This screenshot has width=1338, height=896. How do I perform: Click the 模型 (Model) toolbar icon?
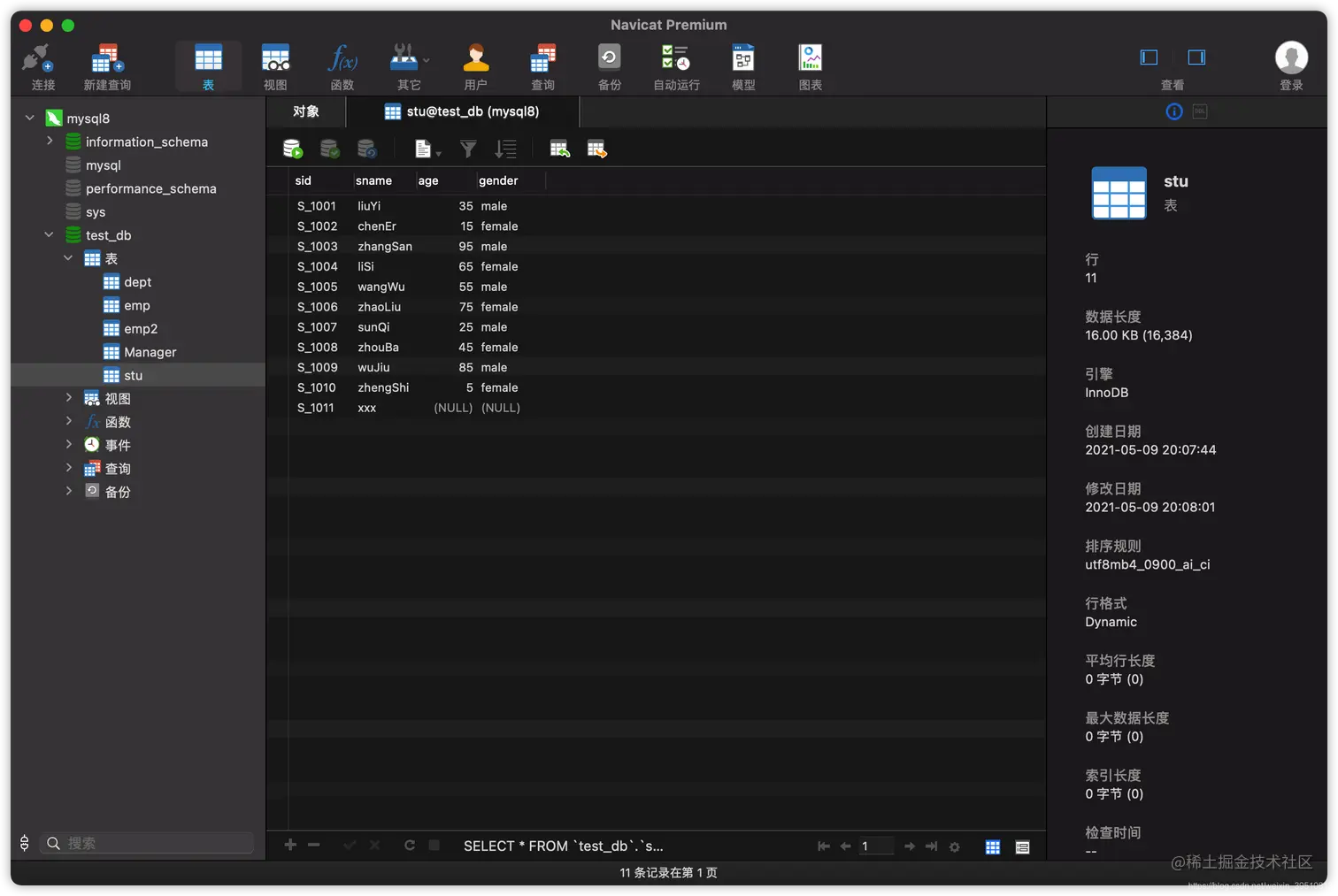point(743,58)
